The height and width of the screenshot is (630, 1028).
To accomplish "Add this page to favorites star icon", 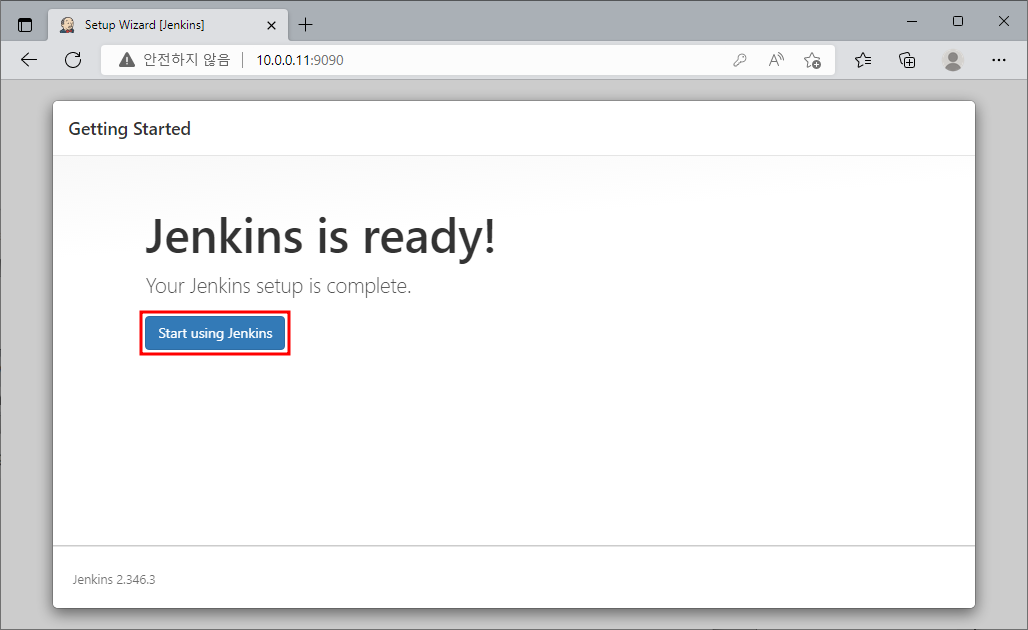I will (x=812, y=60).
